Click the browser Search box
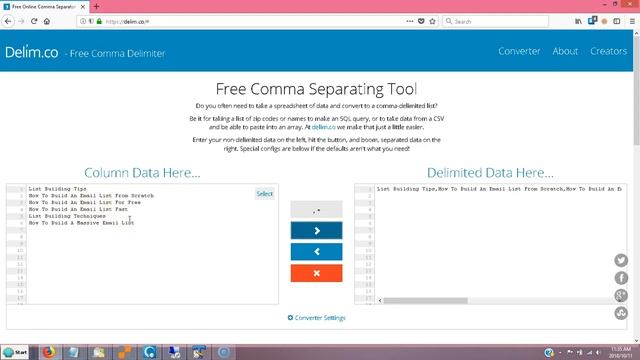Image resolution: width=640 pixels, height=360 pixels. click(496, 21)
